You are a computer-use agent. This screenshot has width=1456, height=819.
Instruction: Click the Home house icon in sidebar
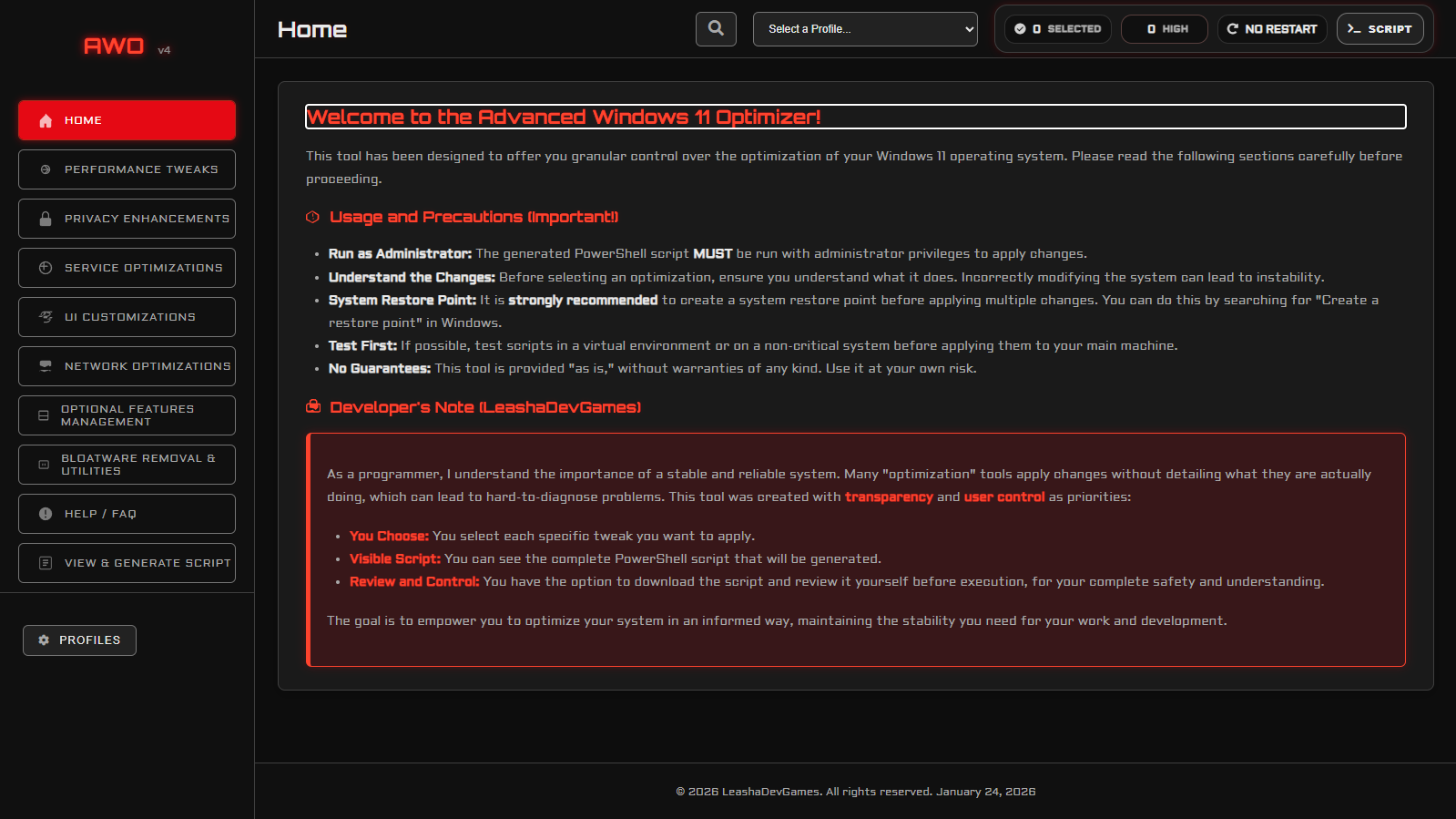[x=46, y=120]
